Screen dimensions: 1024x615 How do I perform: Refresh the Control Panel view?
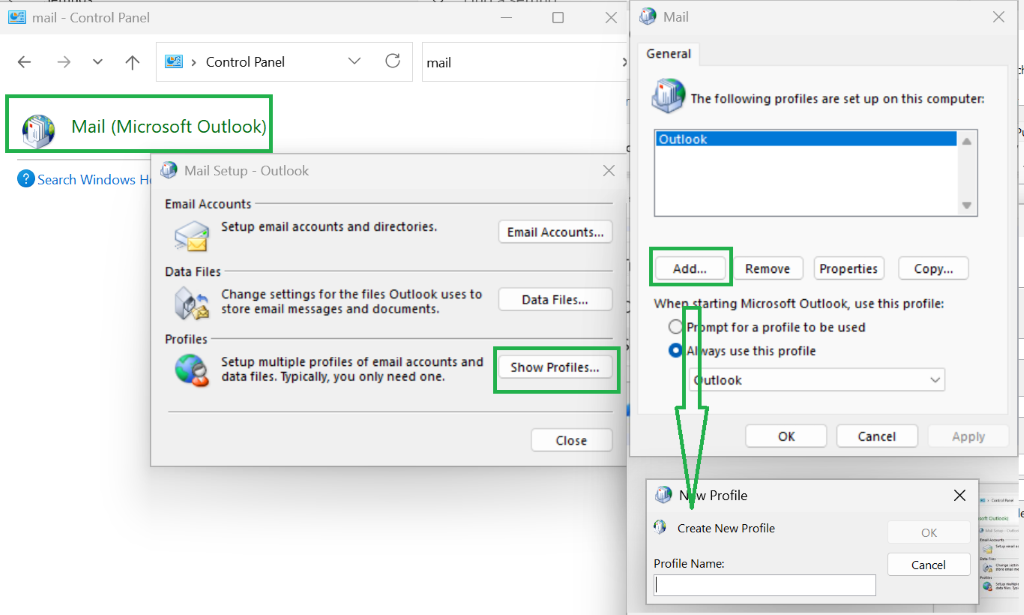coord(392,61)
